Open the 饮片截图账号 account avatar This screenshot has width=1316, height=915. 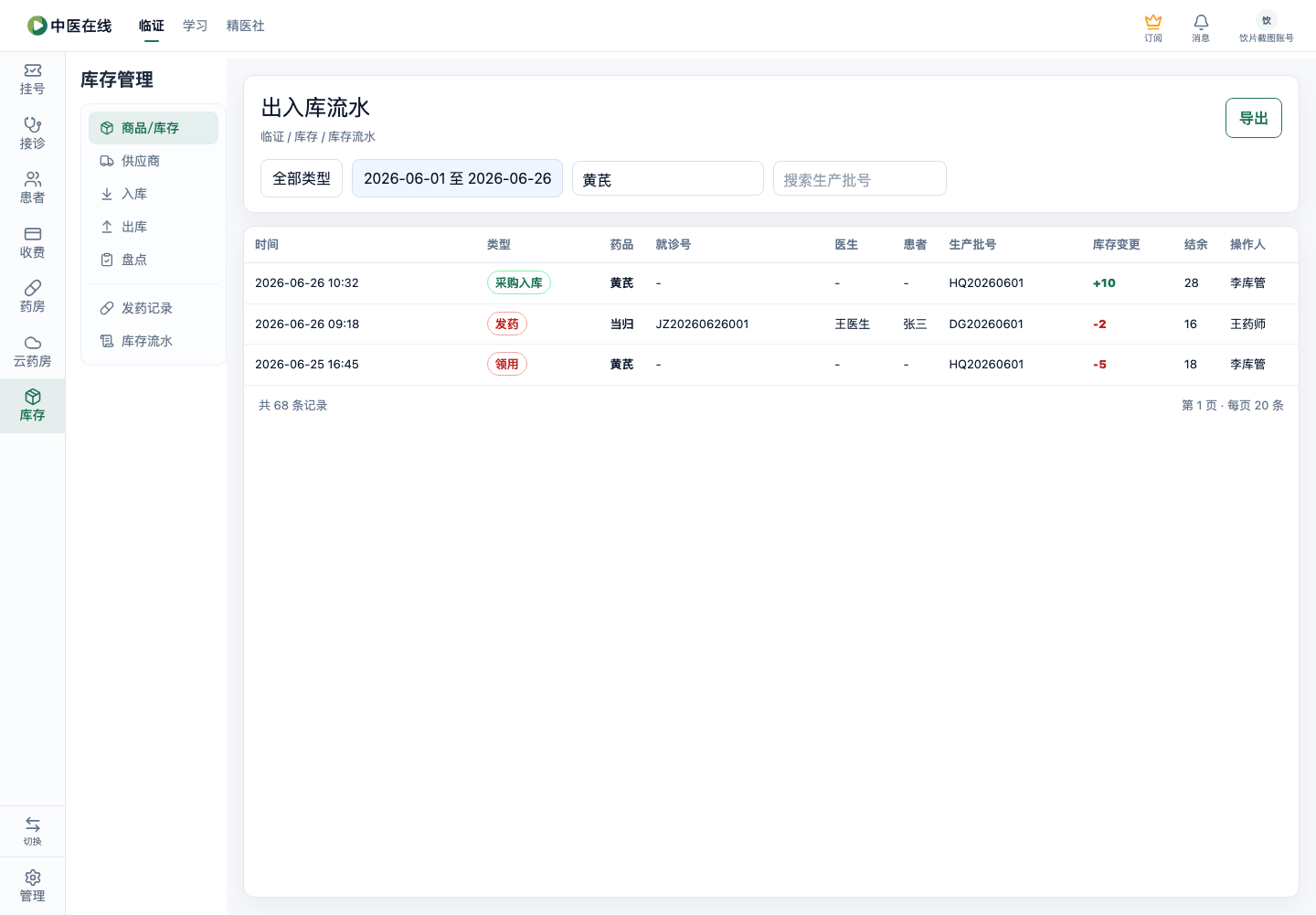pyautogui.click(x=1266, y=20)
